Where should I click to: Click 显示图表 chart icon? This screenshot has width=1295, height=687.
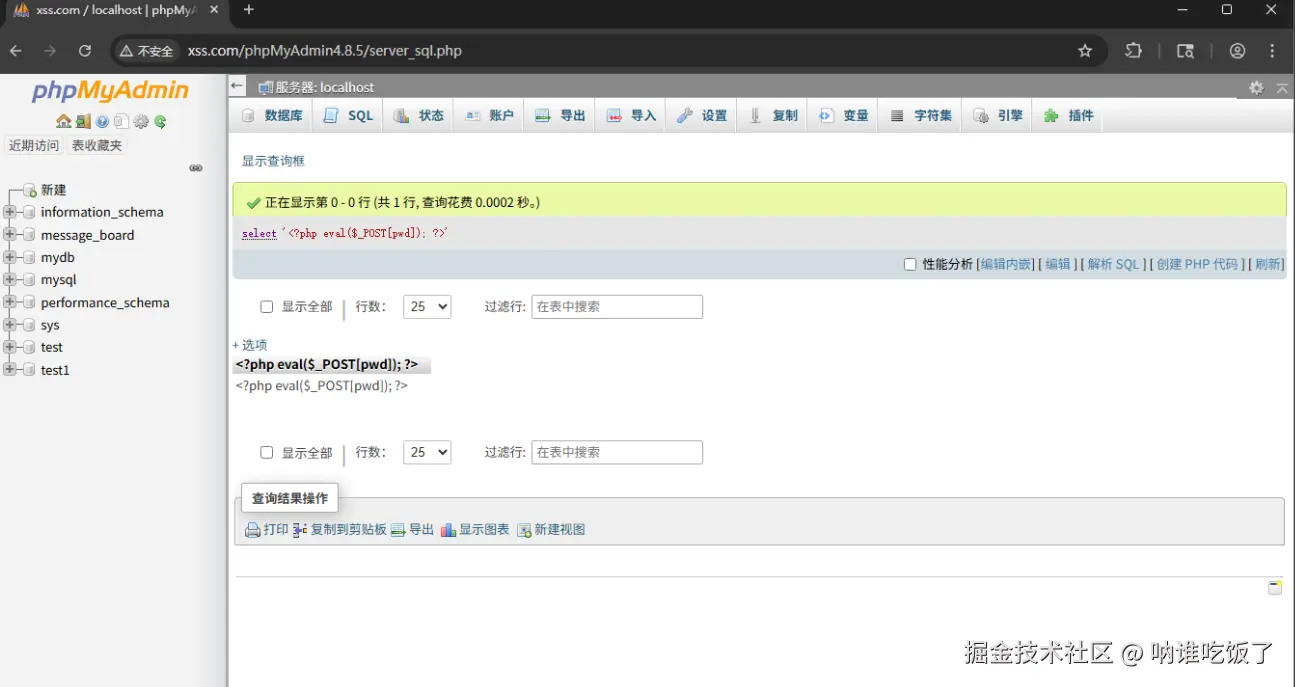pos(448,530)
